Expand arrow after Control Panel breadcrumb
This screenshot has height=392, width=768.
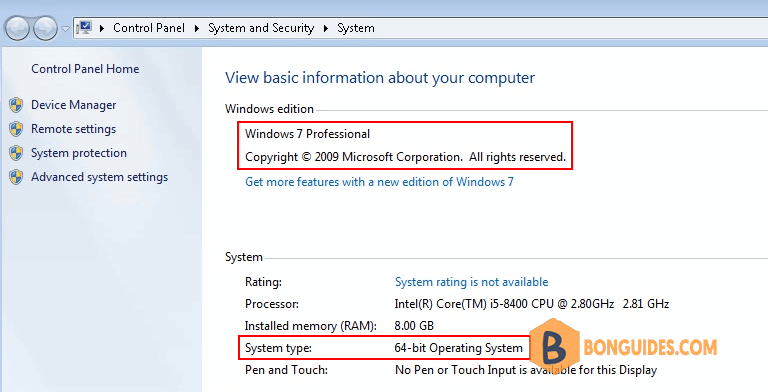pyautogui.click(x=196, y=28)
